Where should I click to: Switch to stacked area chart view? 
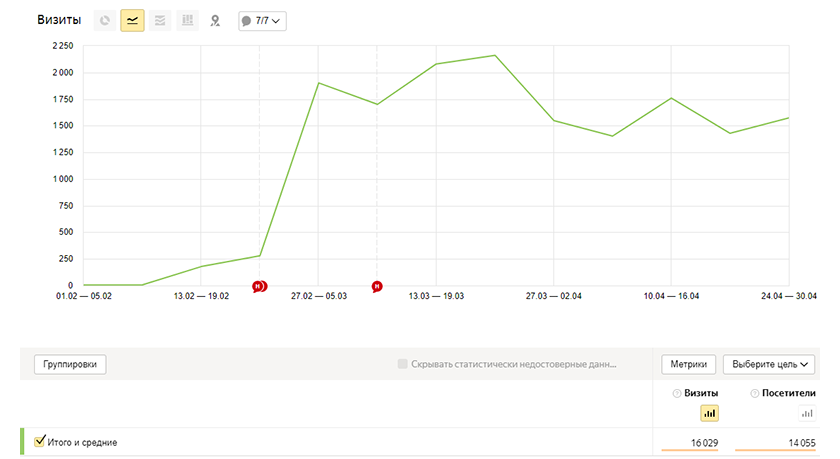coord(159,20)
